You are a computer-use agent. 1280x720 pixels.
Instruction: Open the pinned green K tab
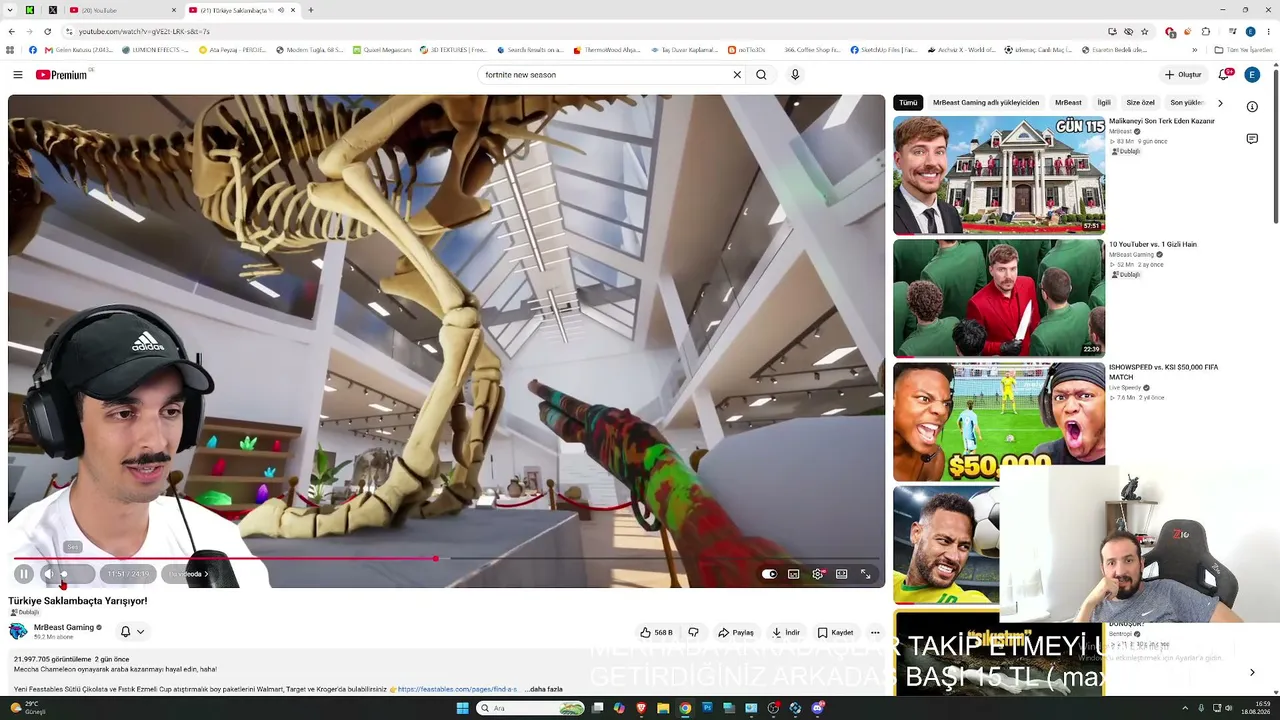coord(30,10)
